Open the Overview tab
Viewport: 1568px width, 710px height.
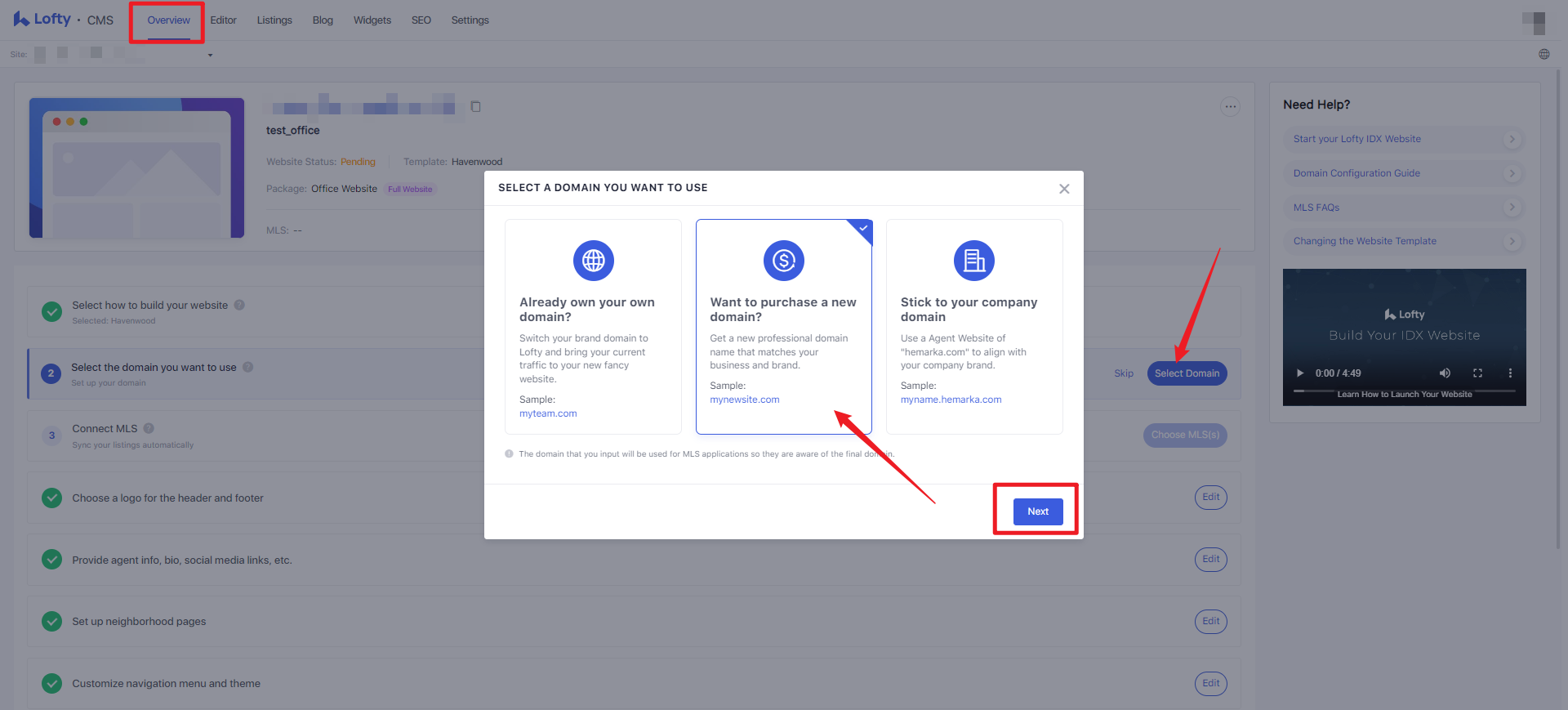point(168,20)
